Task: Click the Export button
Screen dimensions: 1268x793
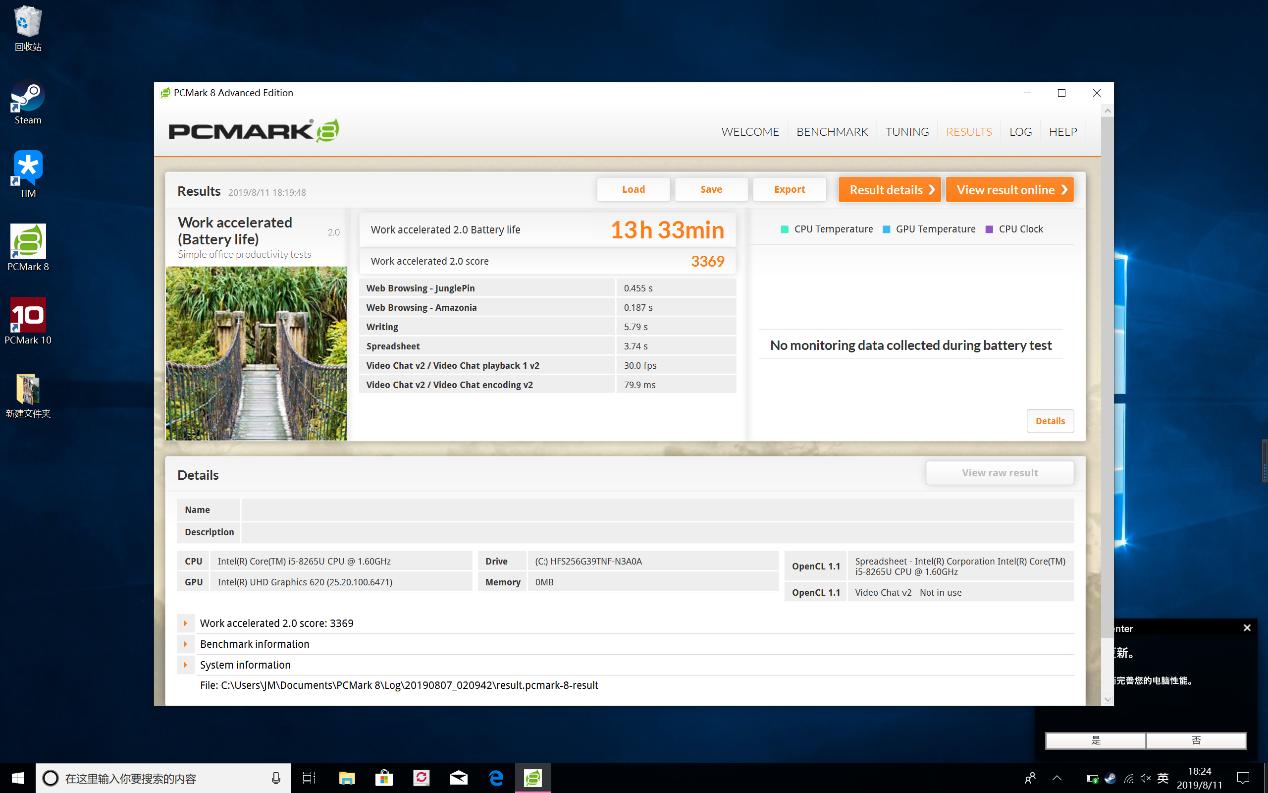Action: tap(789, 189)
